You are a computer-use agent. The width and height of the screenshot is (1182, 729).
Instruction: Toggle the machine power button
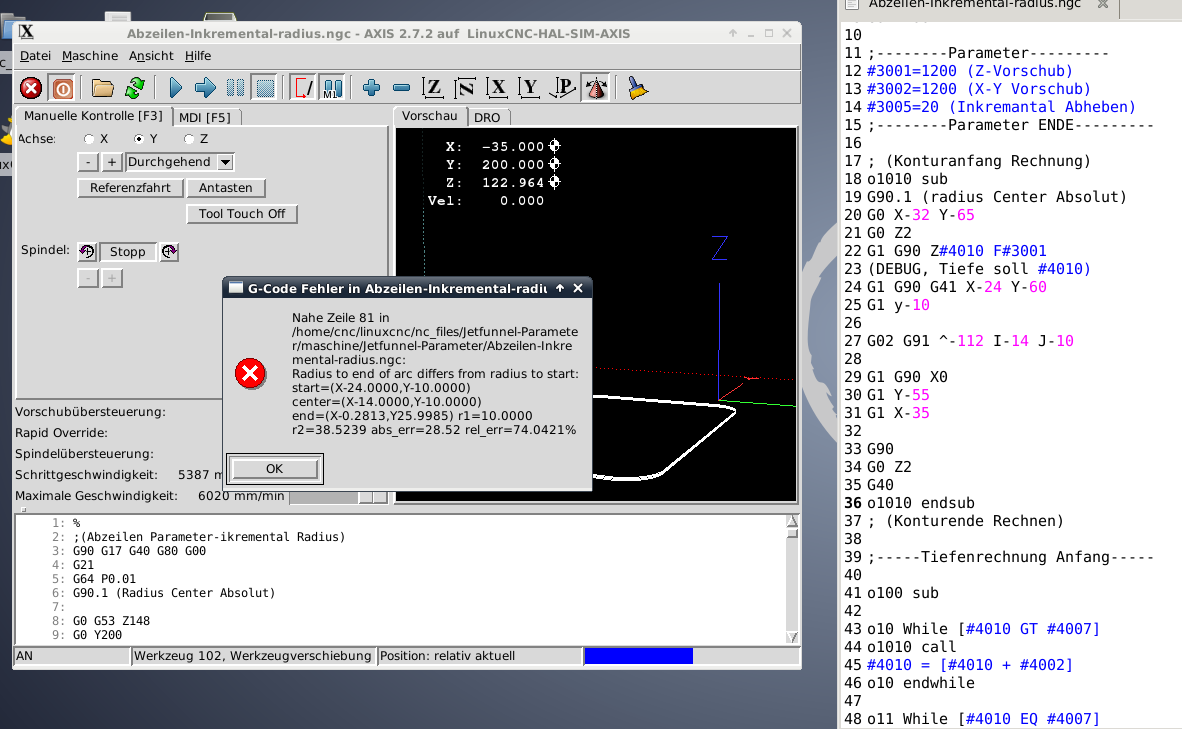tap(63, 88)
